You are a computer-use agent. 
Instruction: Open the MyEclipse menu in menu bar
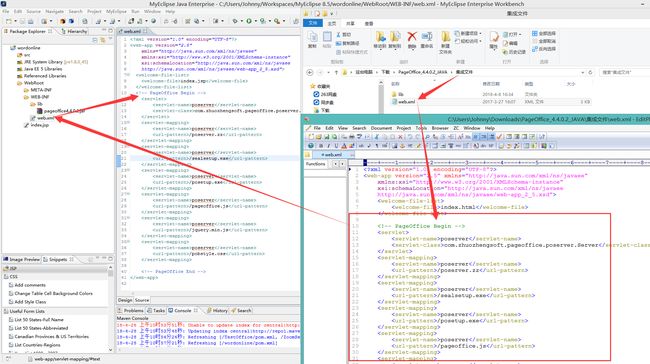point(116,12)
